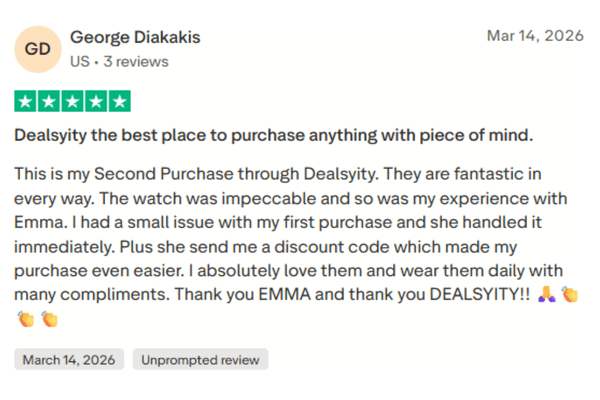Click the "Mar 14, 2026" date at top right
The image size is (600, 400).
534,36
